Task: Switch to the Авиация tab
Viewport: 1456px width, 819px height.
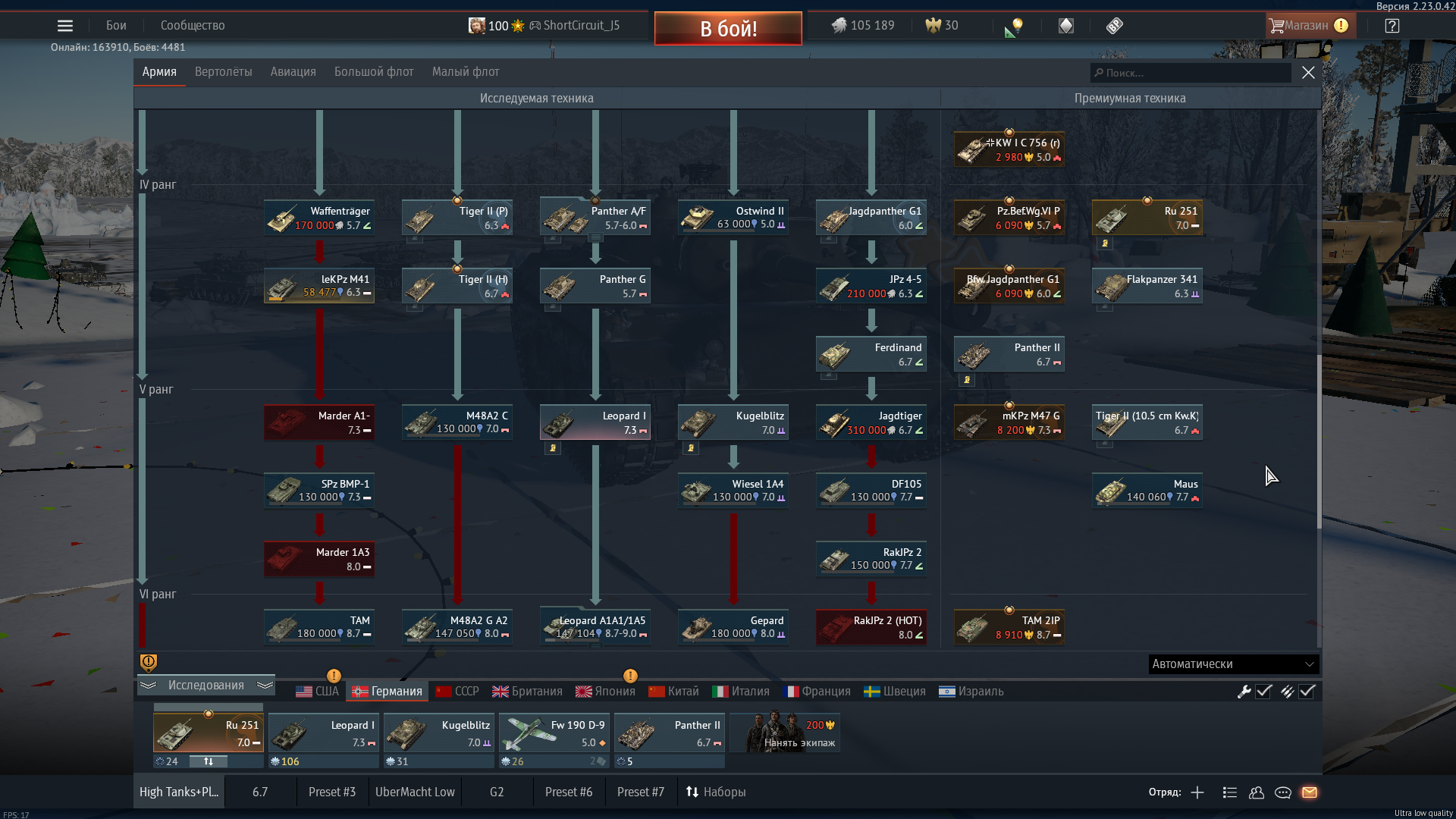Action: (x=293, y=72)
